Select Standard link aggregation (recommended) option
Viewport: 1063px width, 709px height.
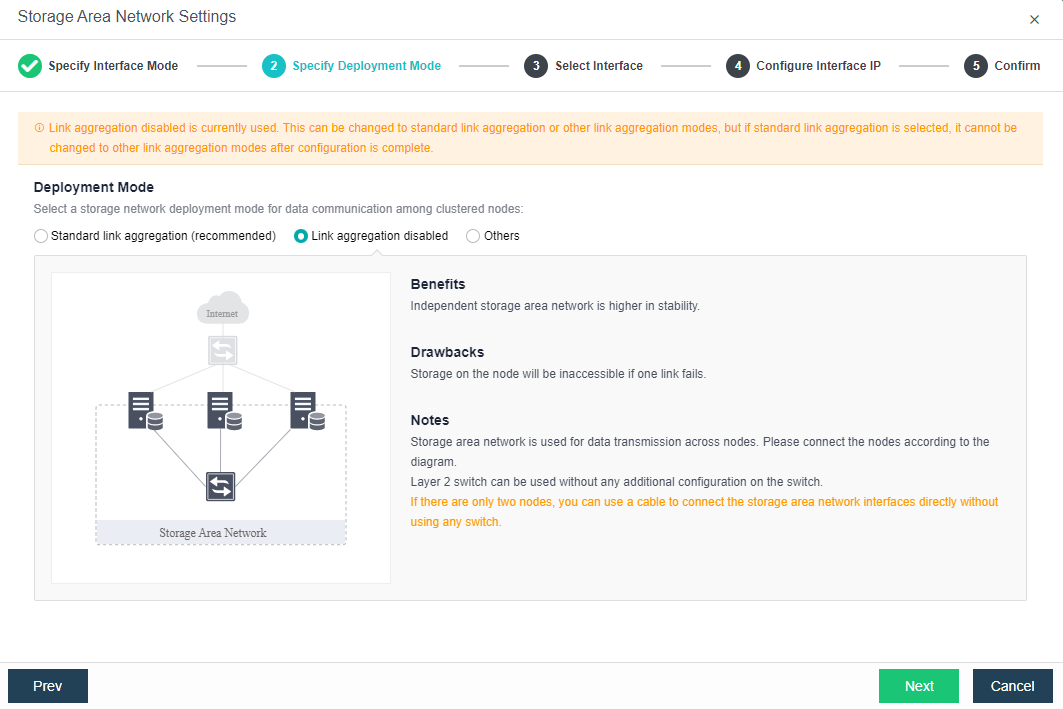pyautogui.click(x=41, y=236)
